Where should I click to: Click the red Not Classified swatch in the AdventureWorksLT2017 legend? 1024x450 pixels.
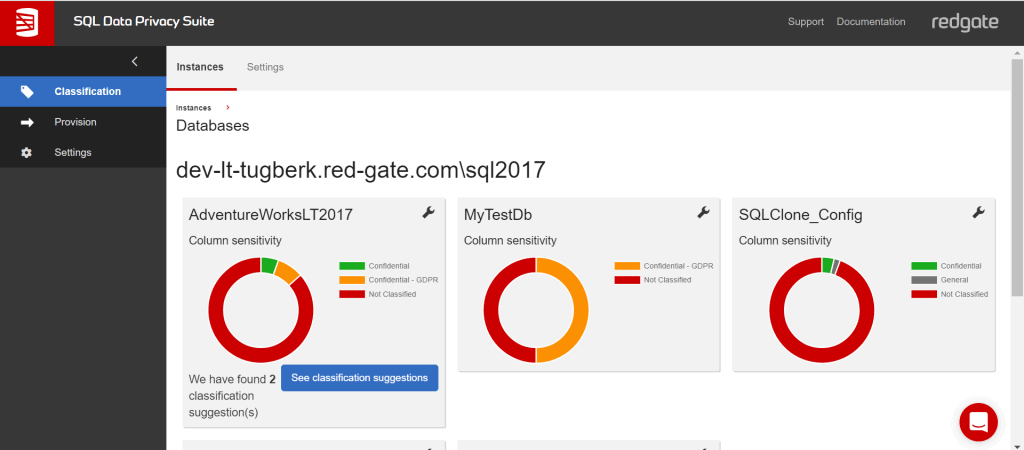click(352, 295)
